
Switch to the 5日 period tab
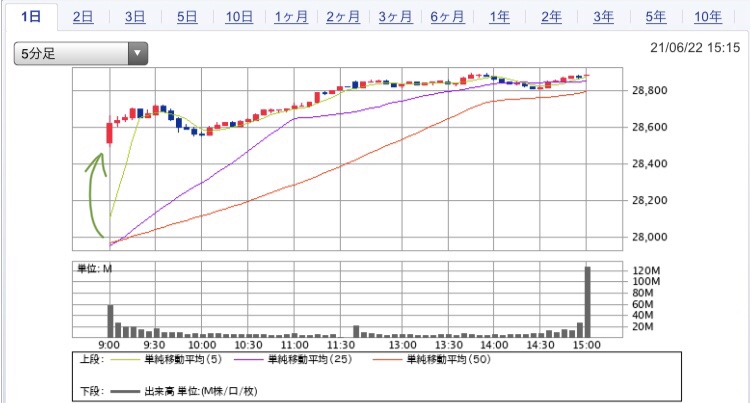187,17
